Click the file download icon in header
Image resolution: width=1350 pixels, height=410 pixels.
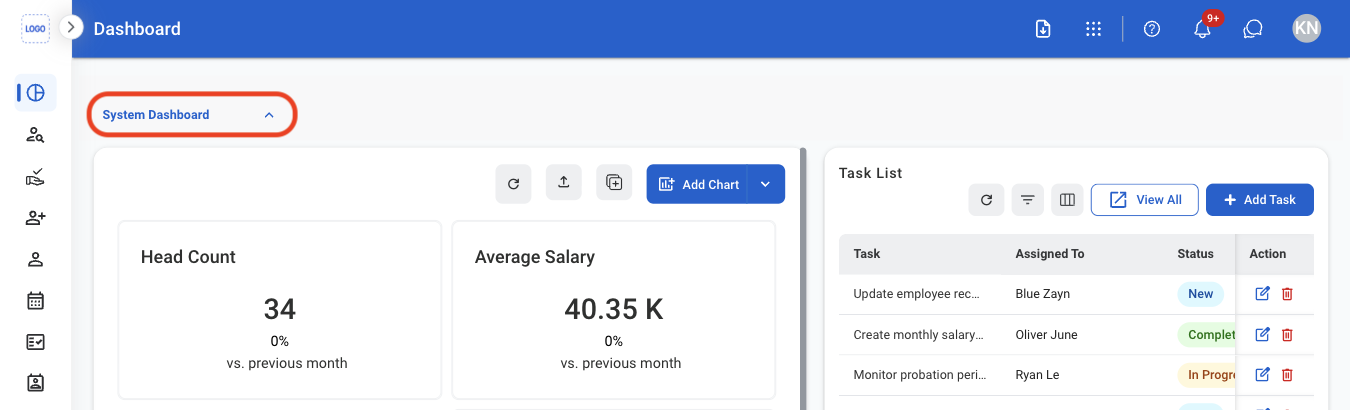(1043, 29)
